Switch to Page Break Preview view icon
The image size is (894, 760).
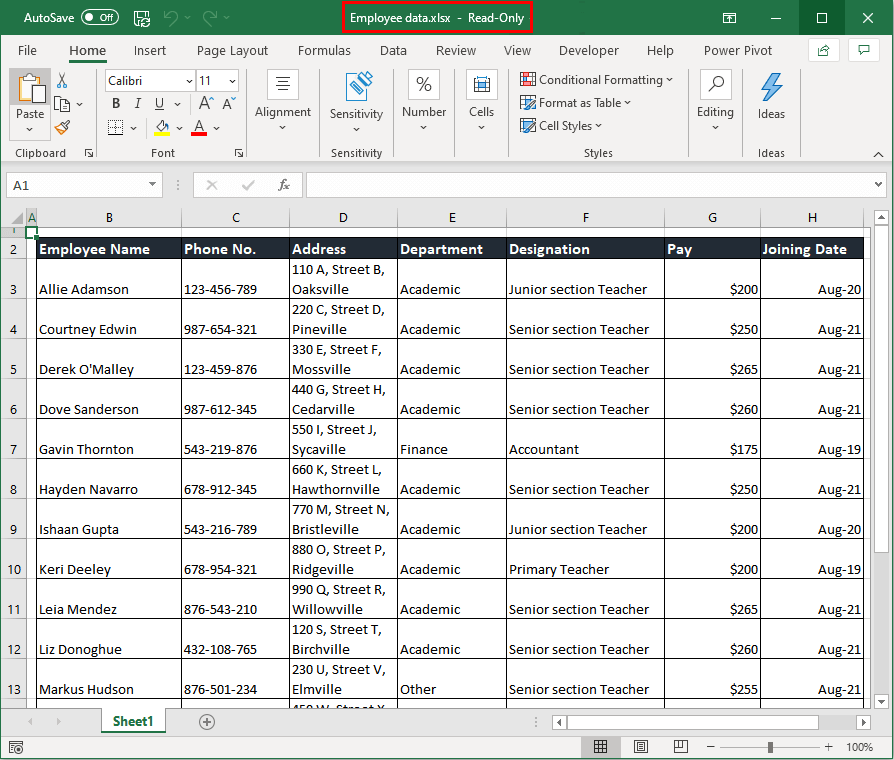pyautogui.click(x=680, y=747)
